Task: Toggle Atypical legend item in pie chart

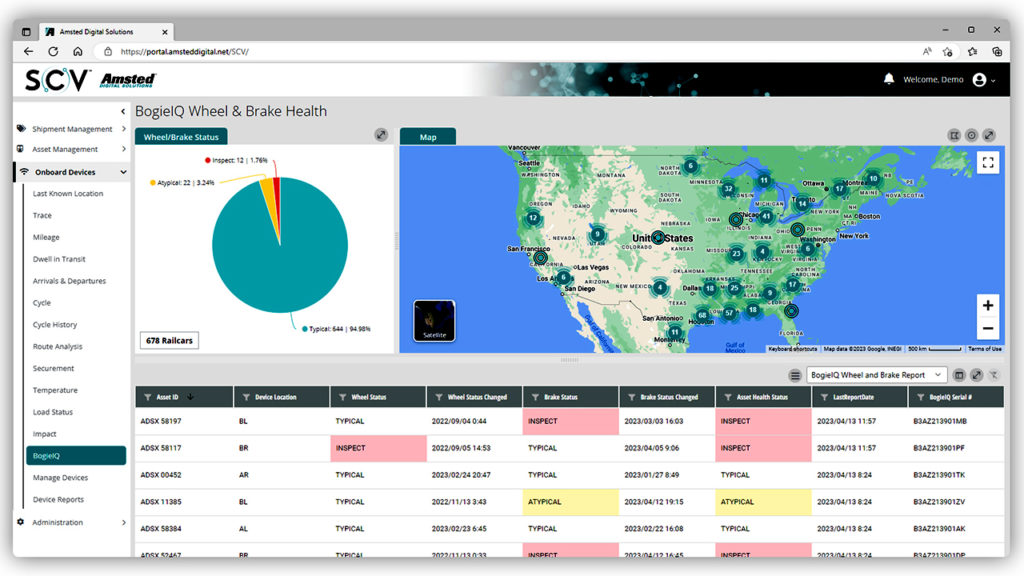Action: (186, 183)
